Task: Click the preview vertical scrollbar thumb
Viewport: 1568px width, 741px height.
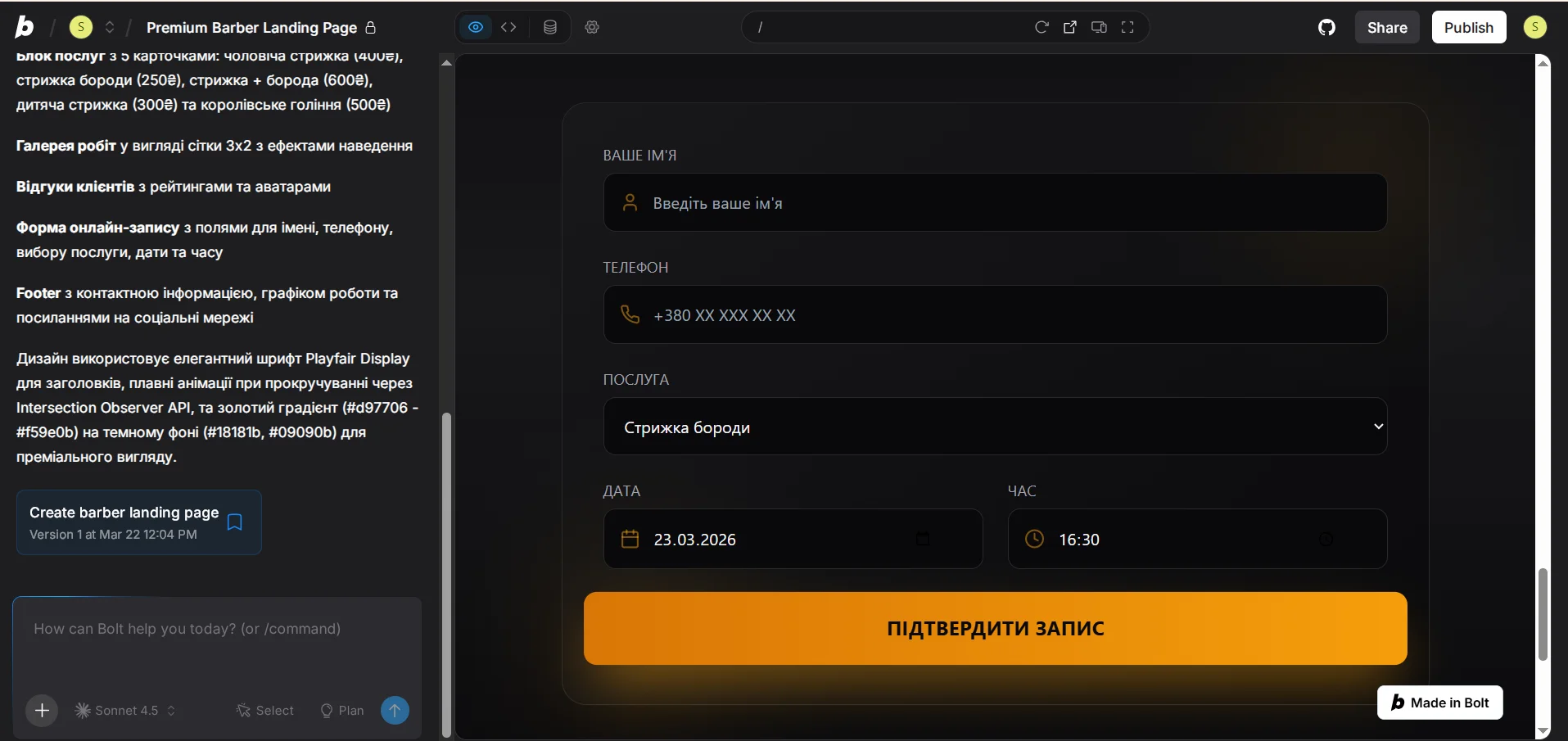Action: tap(1543, 614)
